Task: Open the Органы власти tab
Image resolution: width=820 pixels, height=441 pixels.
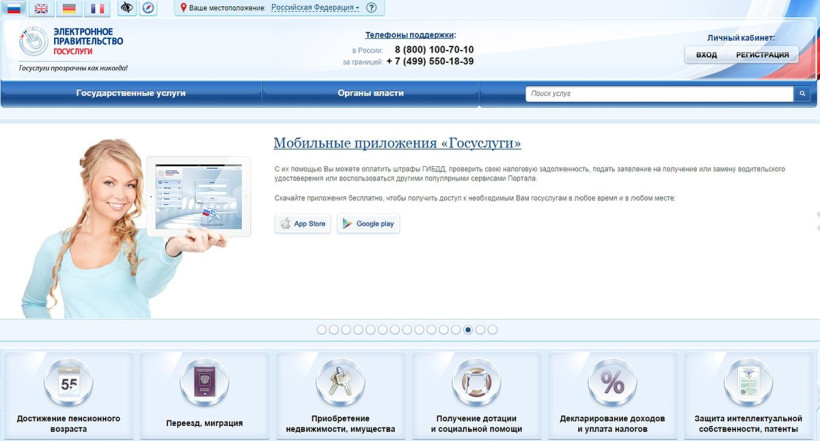Action: 371,94
